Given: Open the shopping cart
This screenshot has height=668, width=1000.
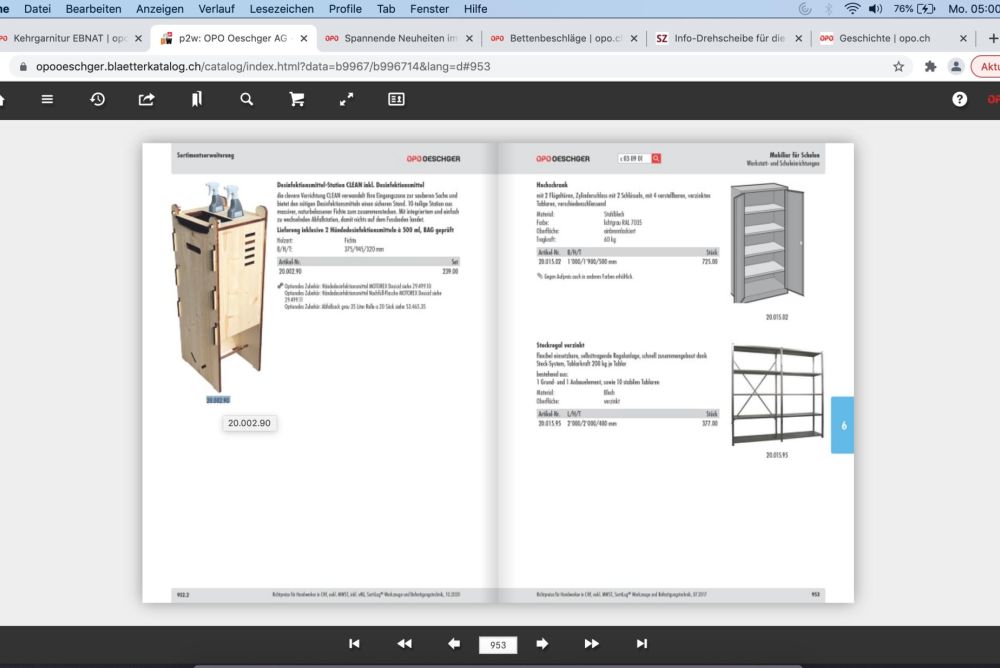Looking at the screenshot, I should [297, 99].
